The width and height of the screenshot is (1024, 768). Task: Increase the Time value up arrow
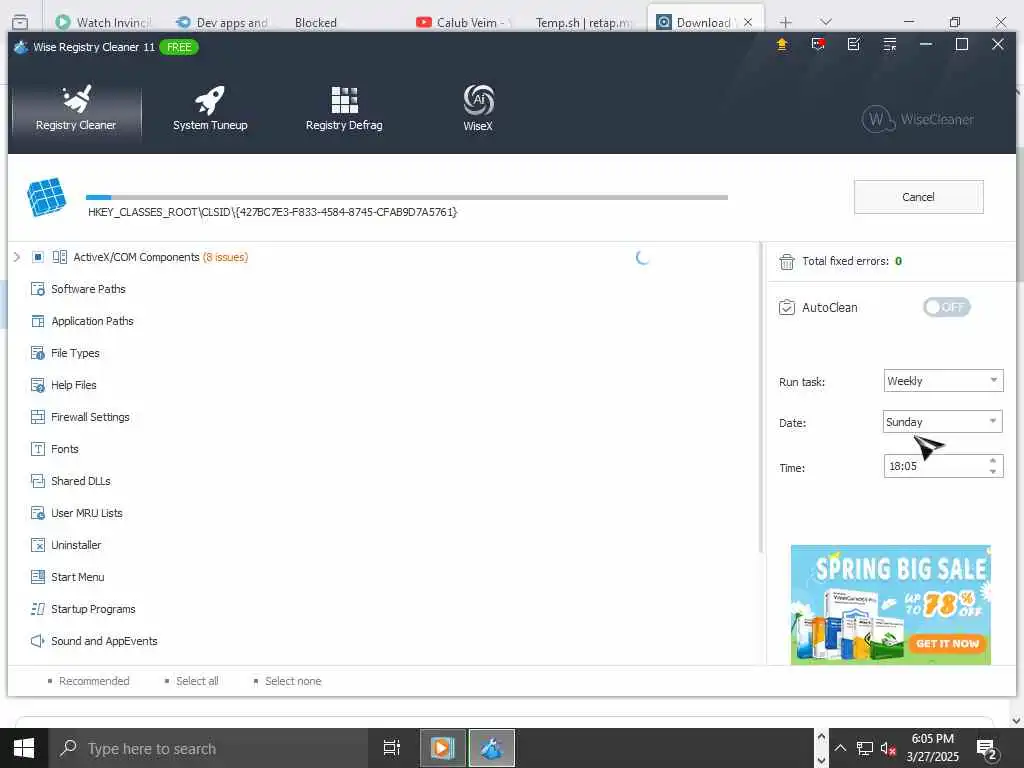pos(993,460)
